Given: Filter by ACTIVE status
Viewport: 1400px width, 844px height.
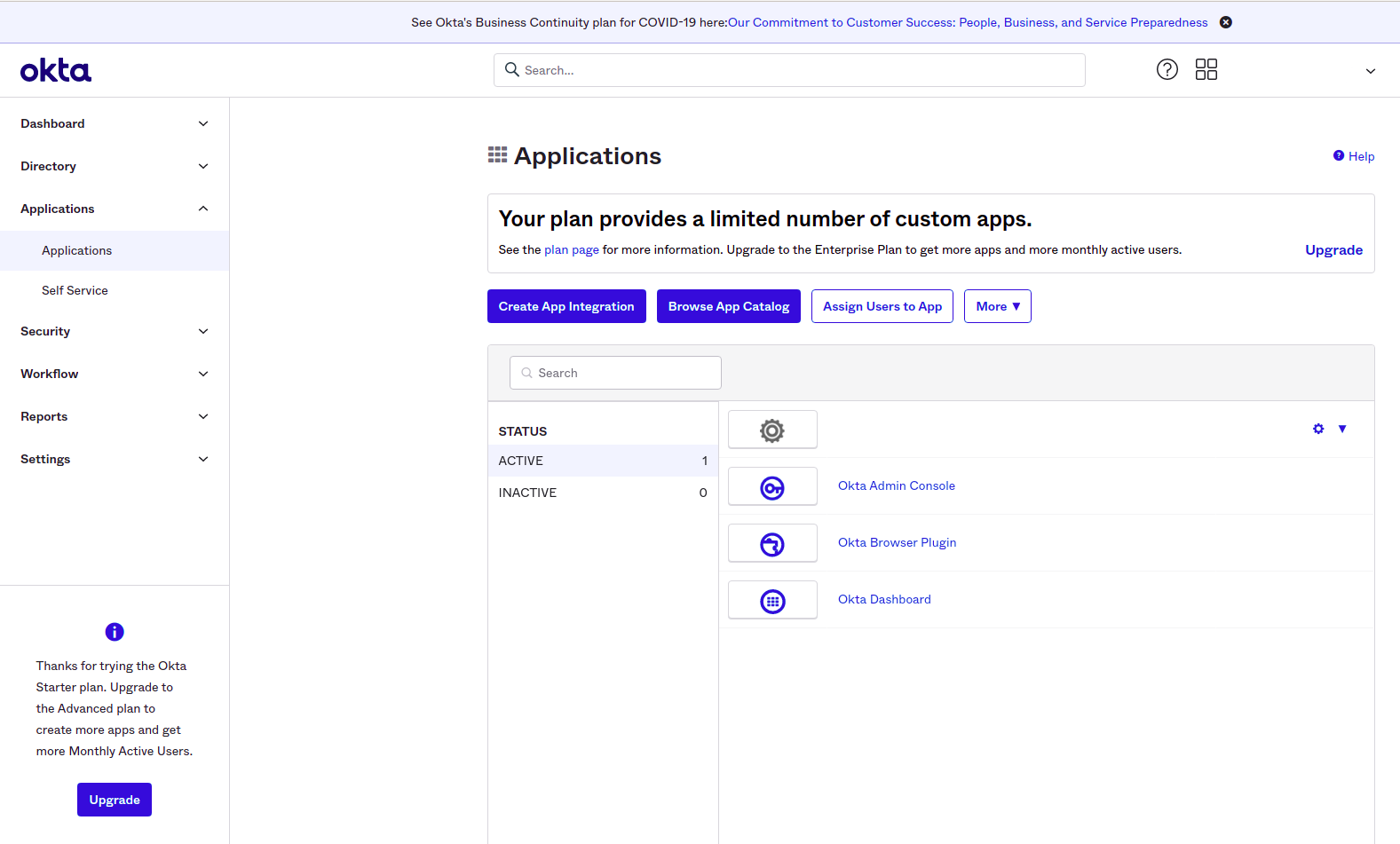Looking at the screenshot, I should 603,461.
